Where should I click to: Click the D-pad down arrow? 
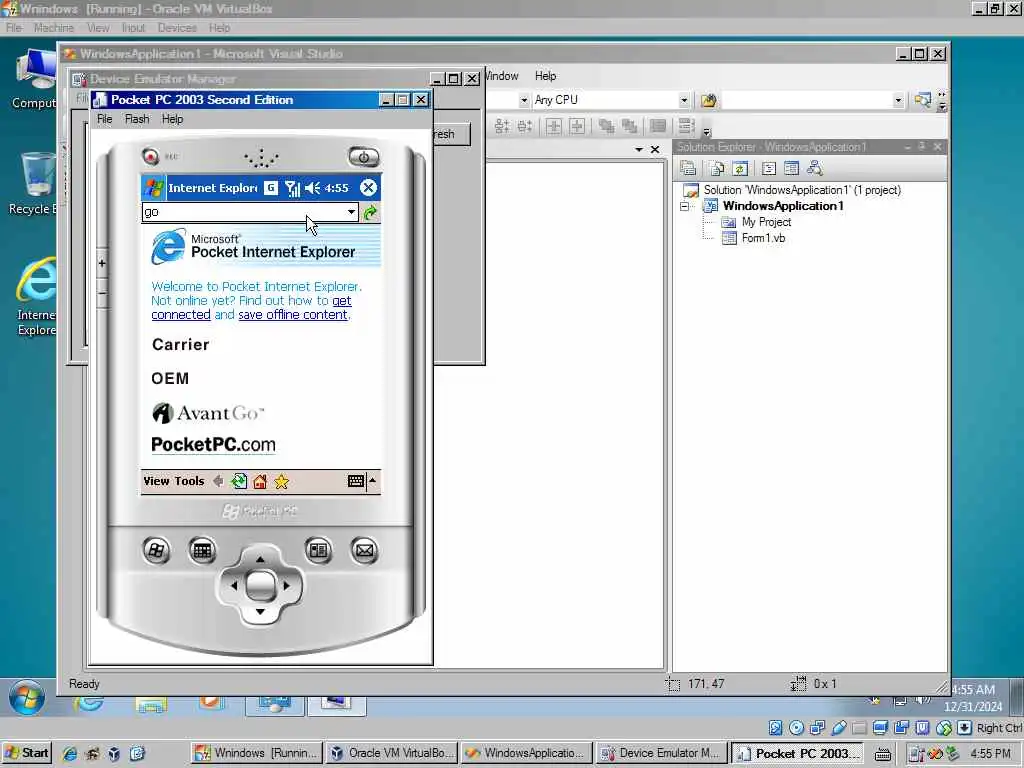260,612
